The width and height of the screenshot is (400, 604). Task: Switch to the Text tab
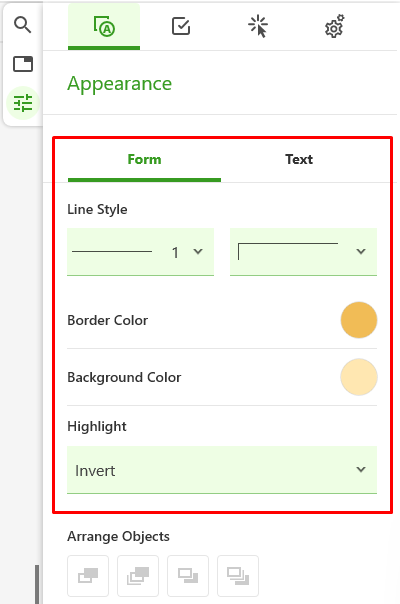click(299, 159)
